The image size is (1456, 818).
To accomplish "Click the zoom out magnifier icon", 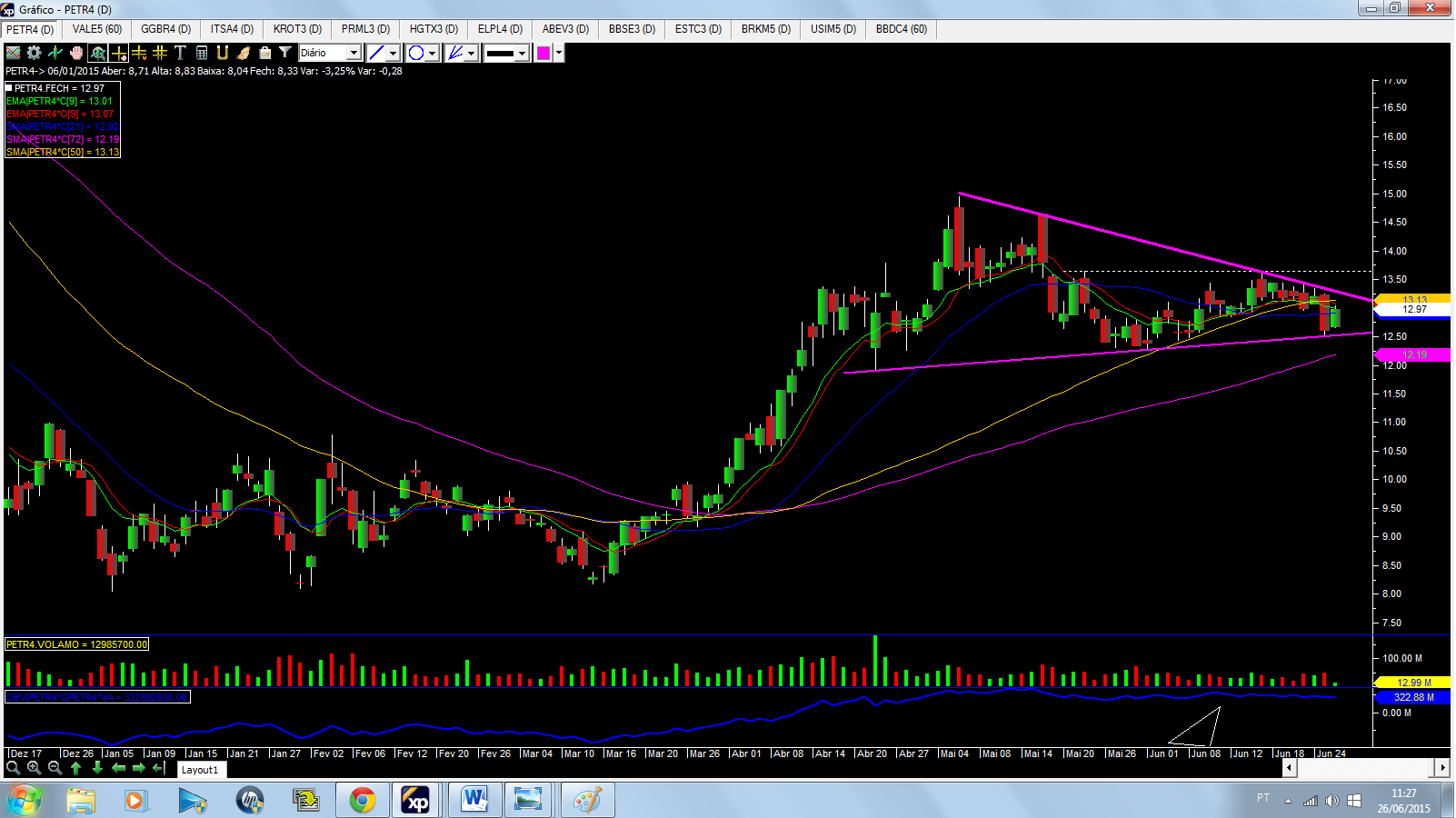I will (55, 768).
